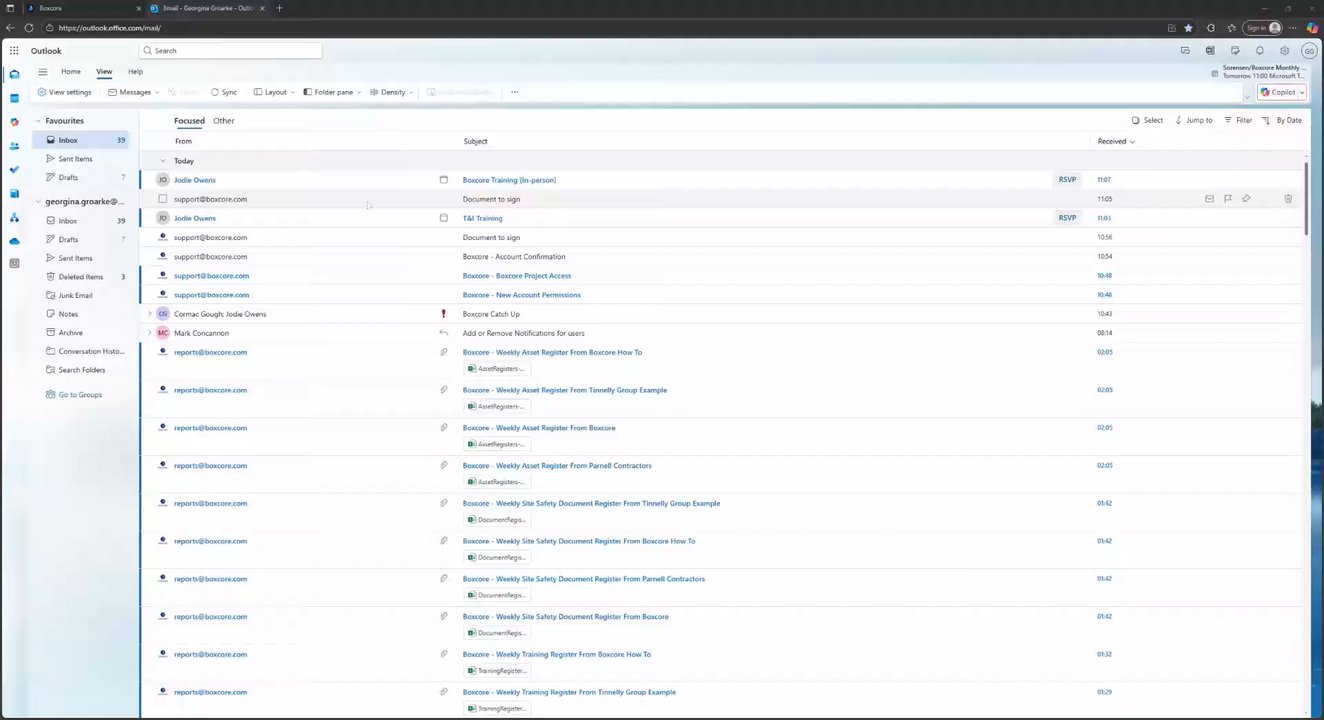
Task: Open View settings in ribbon
Action: click(x=64, y=92)
